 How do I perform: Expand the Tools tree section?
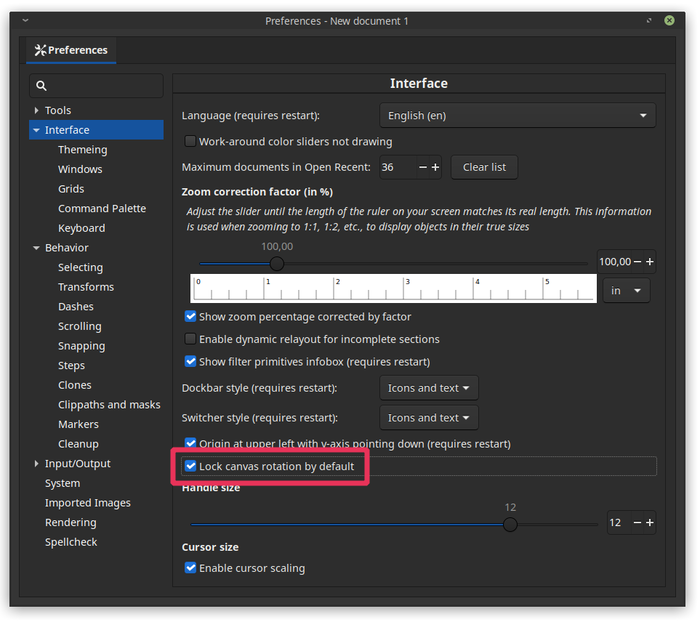37,111
